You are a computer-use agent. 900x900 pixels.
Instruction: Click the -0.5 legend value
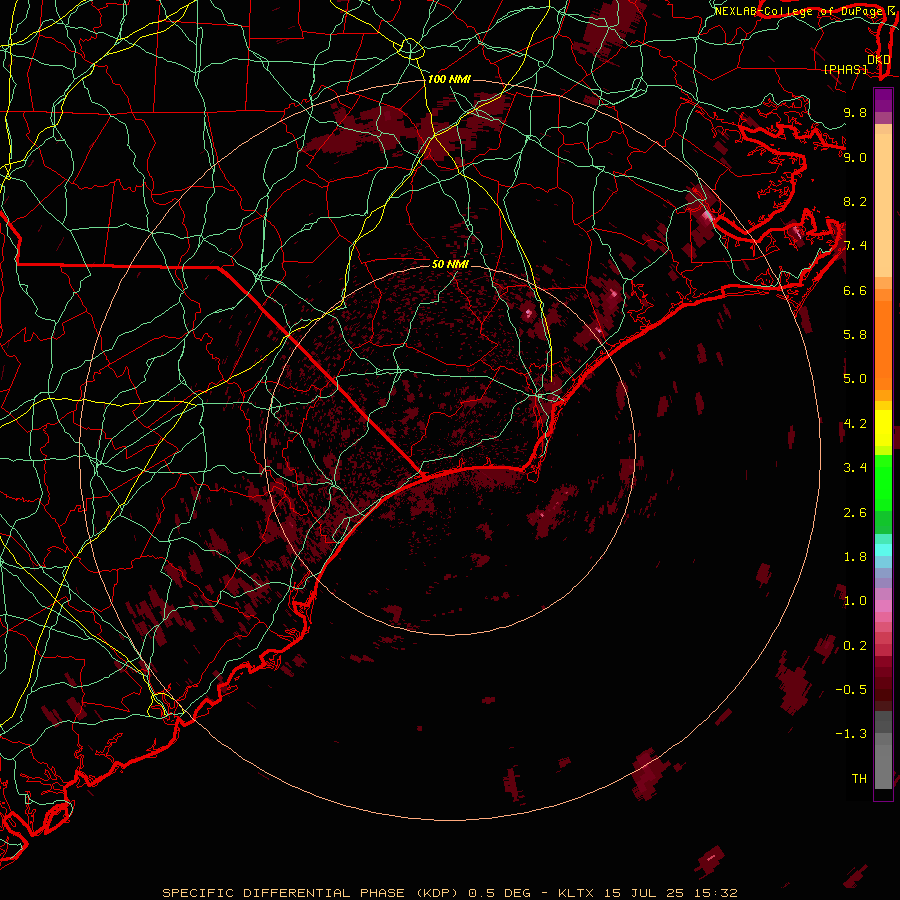coord(851,690)
